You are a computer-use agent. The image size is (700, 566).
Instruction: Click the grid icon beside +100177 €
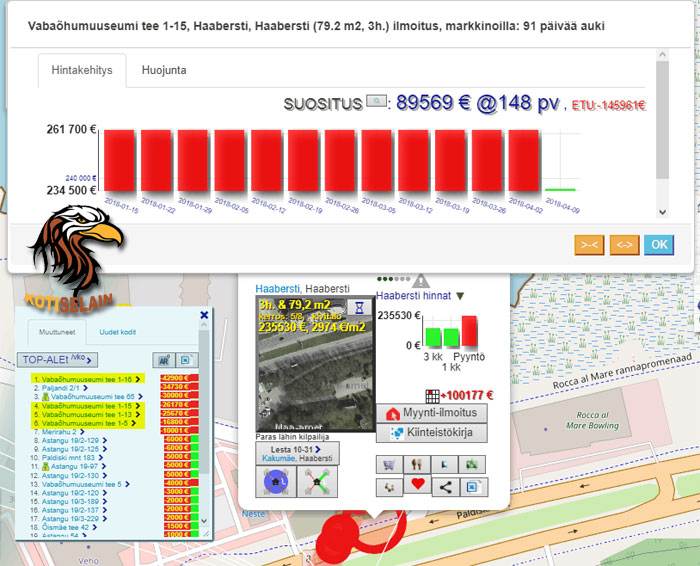coord(432,396)
